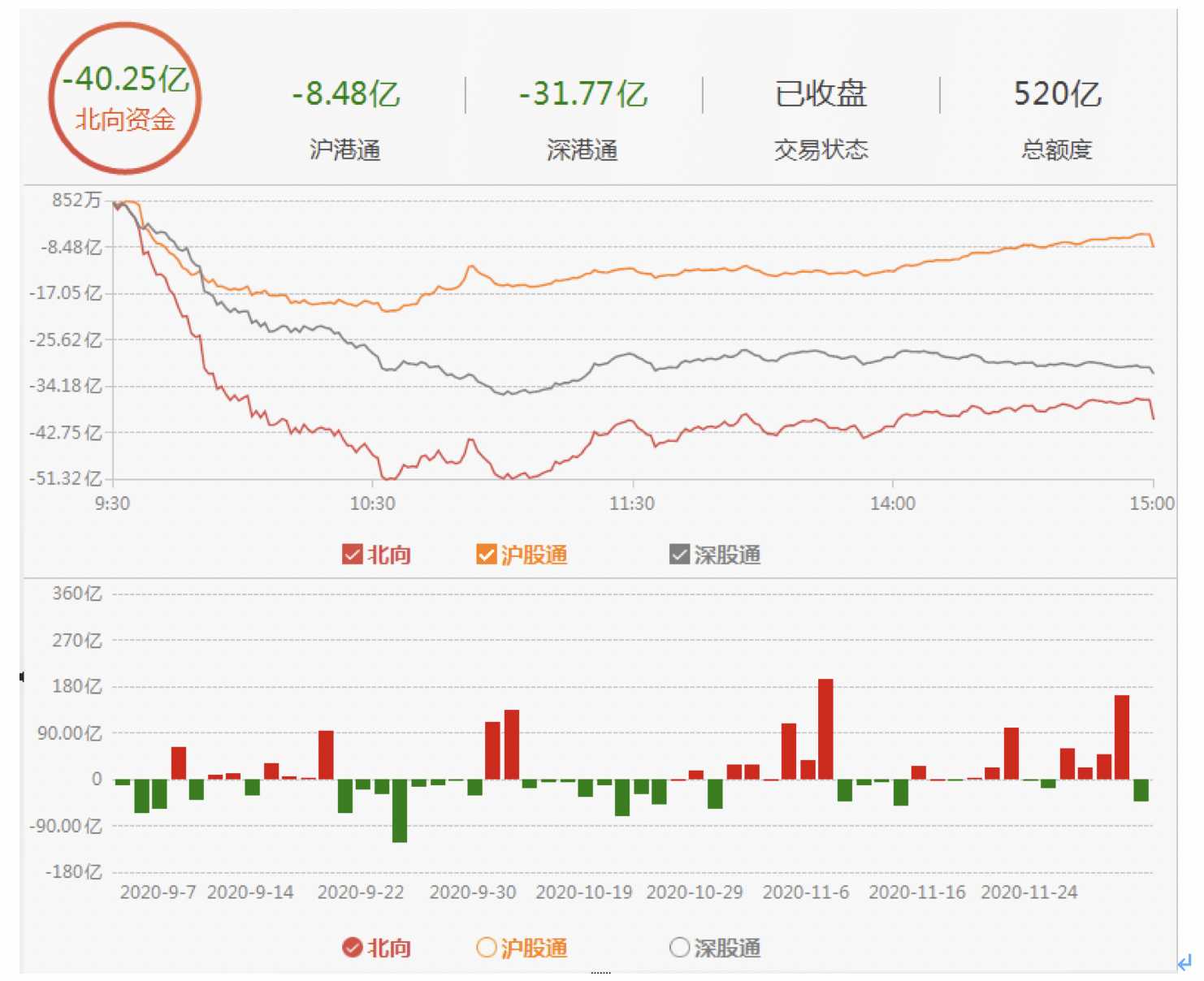
Task: Click the -31.77亿 深港通 value
Action: [x=583, y=93]
